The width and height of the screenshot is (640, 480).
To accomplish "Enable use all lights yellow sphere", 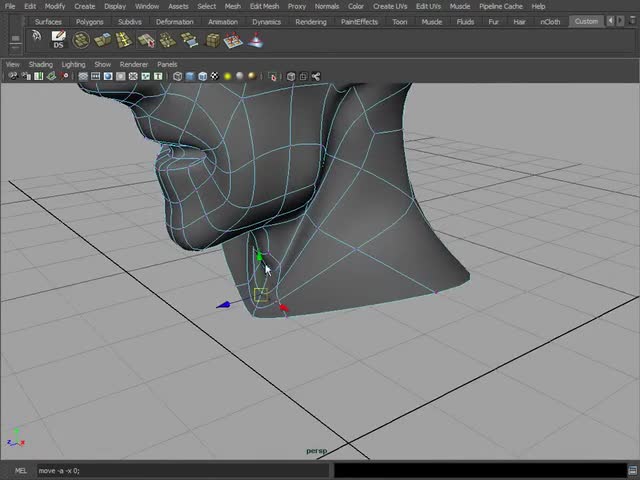I will pos(228,76).
